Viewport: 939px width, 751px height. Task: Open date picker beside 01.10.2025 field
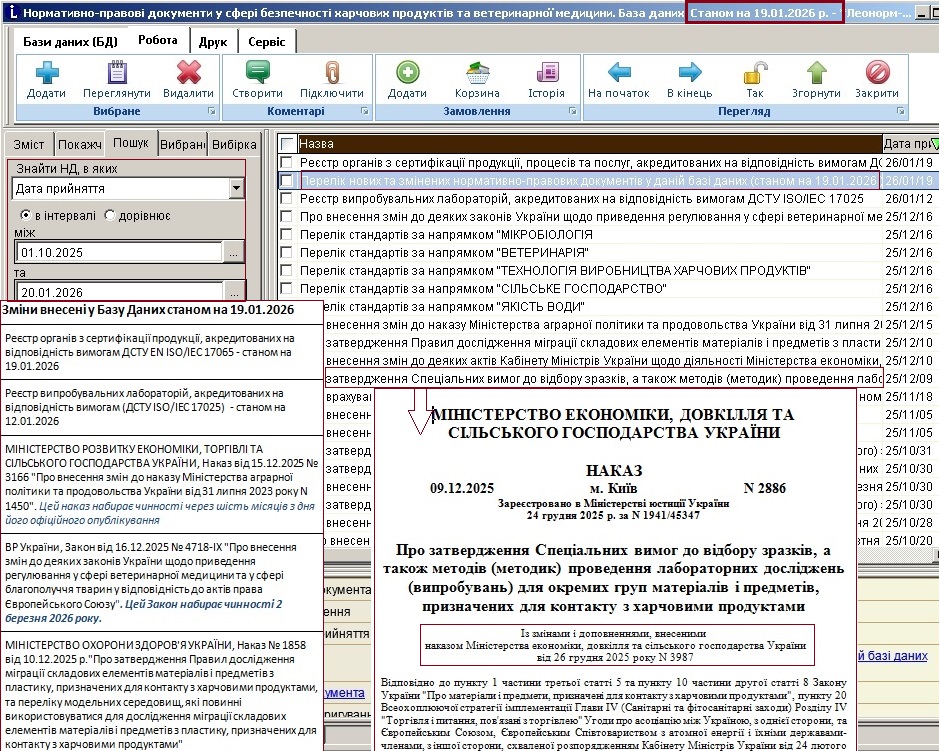[234, 254]
